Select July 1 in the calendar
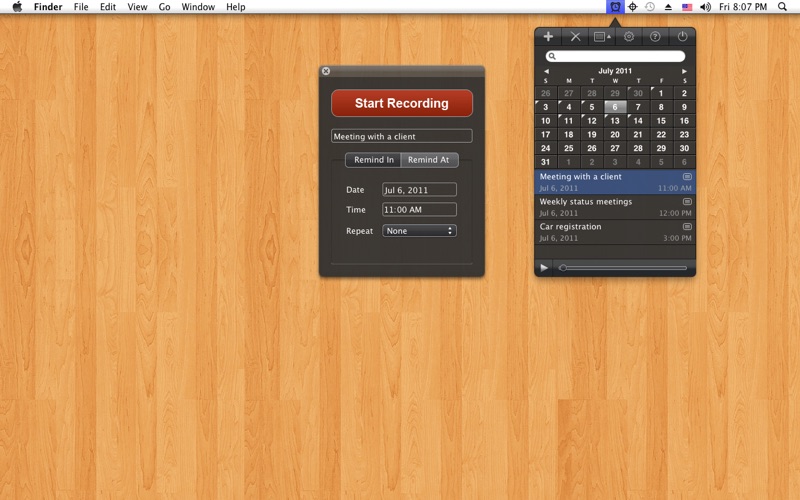The width and height of the screenshot is (800, 500). tap(661, 93)
